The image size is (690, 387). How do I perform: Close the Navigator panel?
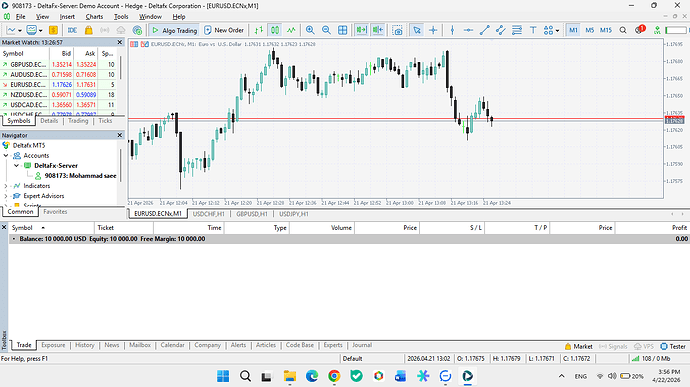pos(120,135)
